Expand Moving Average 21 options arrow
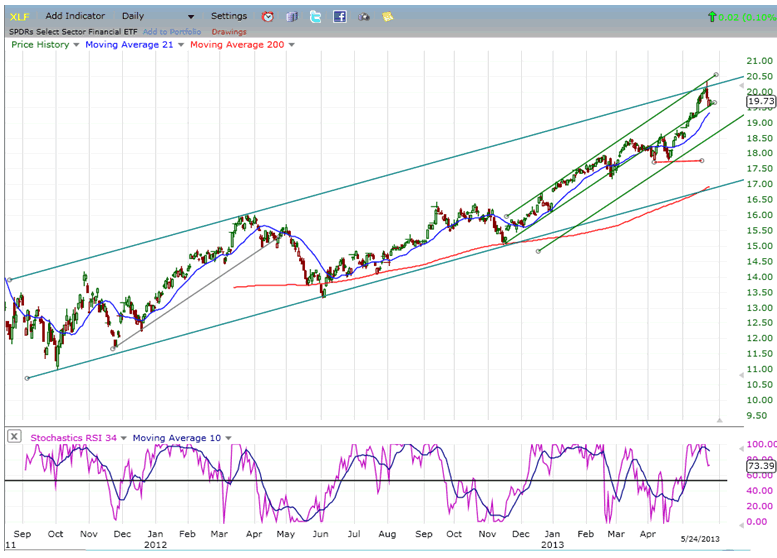777x558 pixels. click(181, 45)
